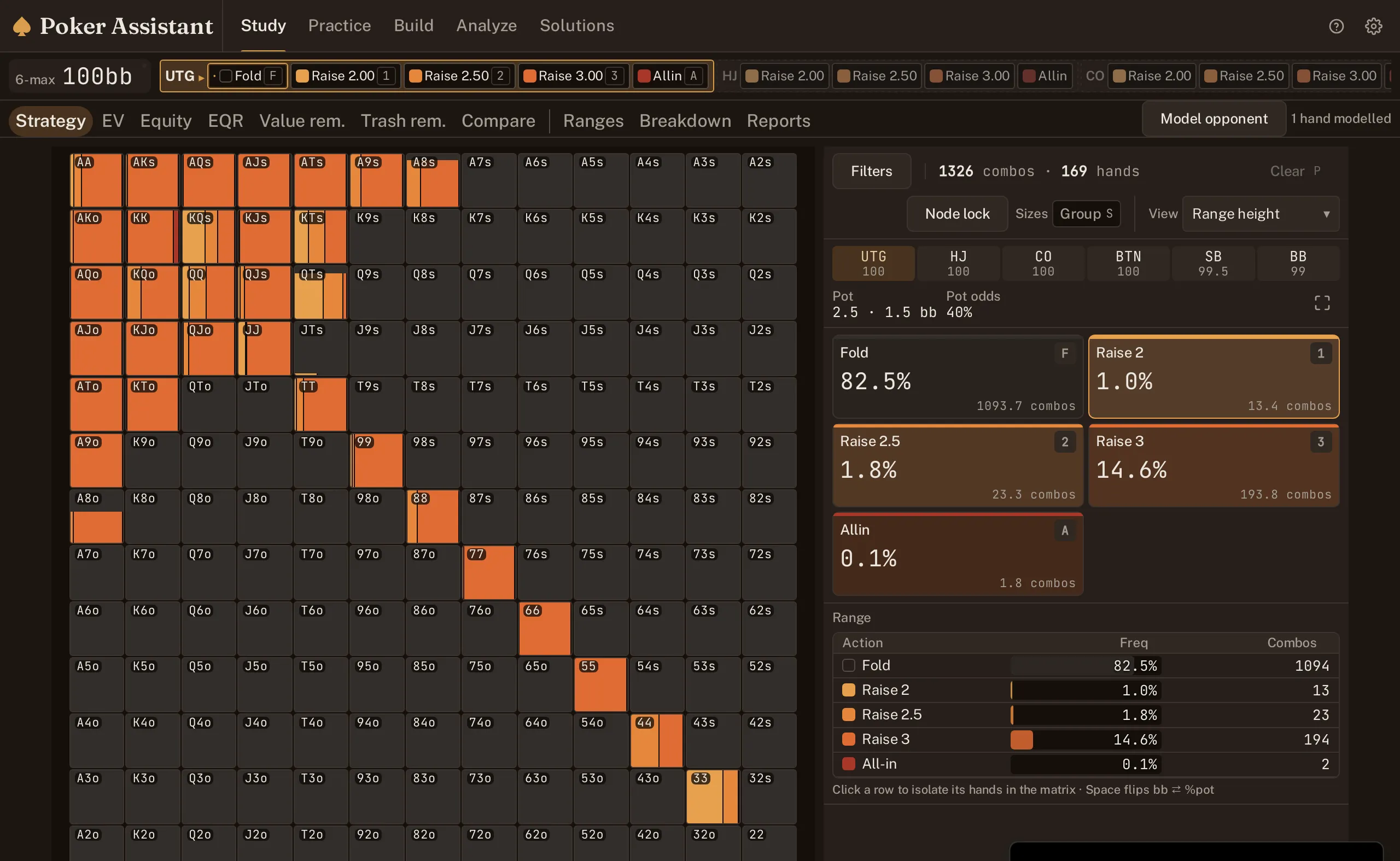The image size is (1400, 861).
Task: Open the Analyze tab
Action: click(x=486, y=26)
